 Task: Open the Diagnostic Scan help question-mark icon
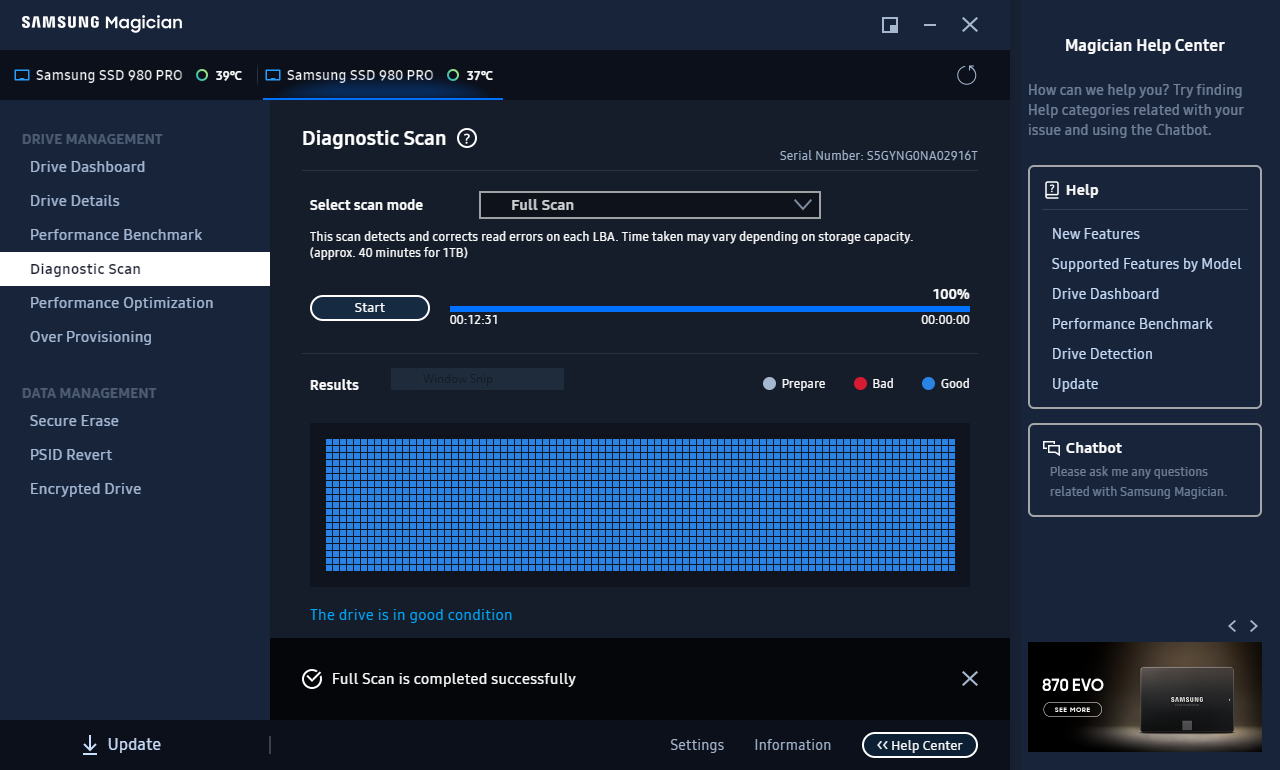tap(467, 139)
